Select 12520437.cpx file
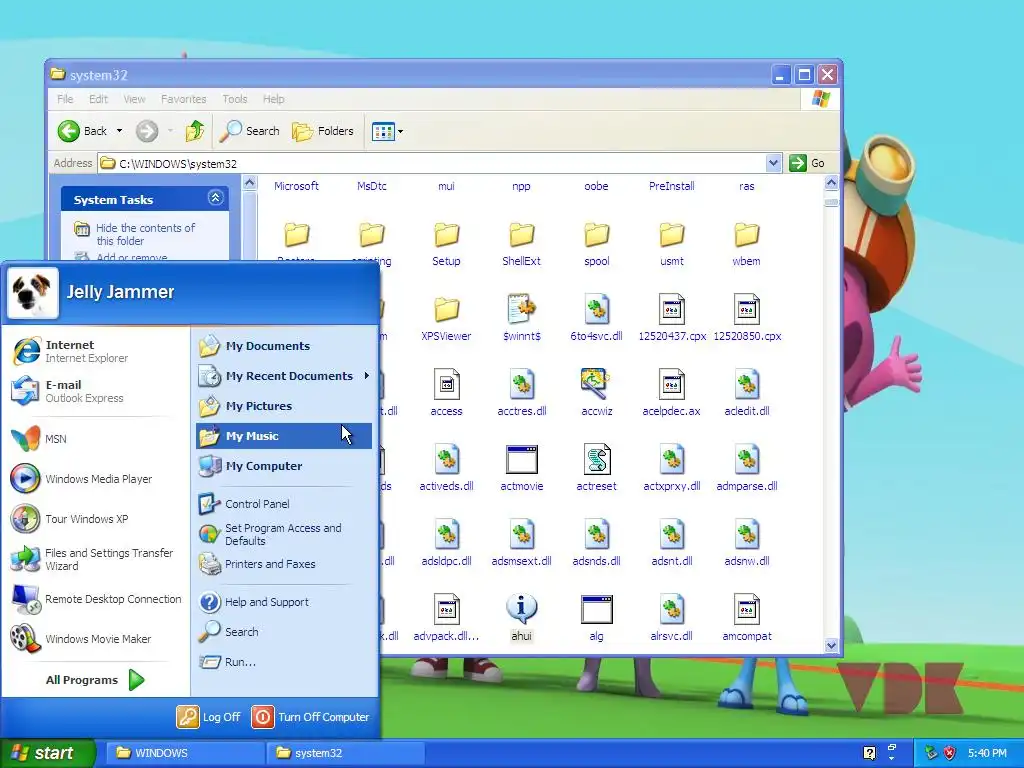Viewport: 1024px width, 768px height. (671, 319)
